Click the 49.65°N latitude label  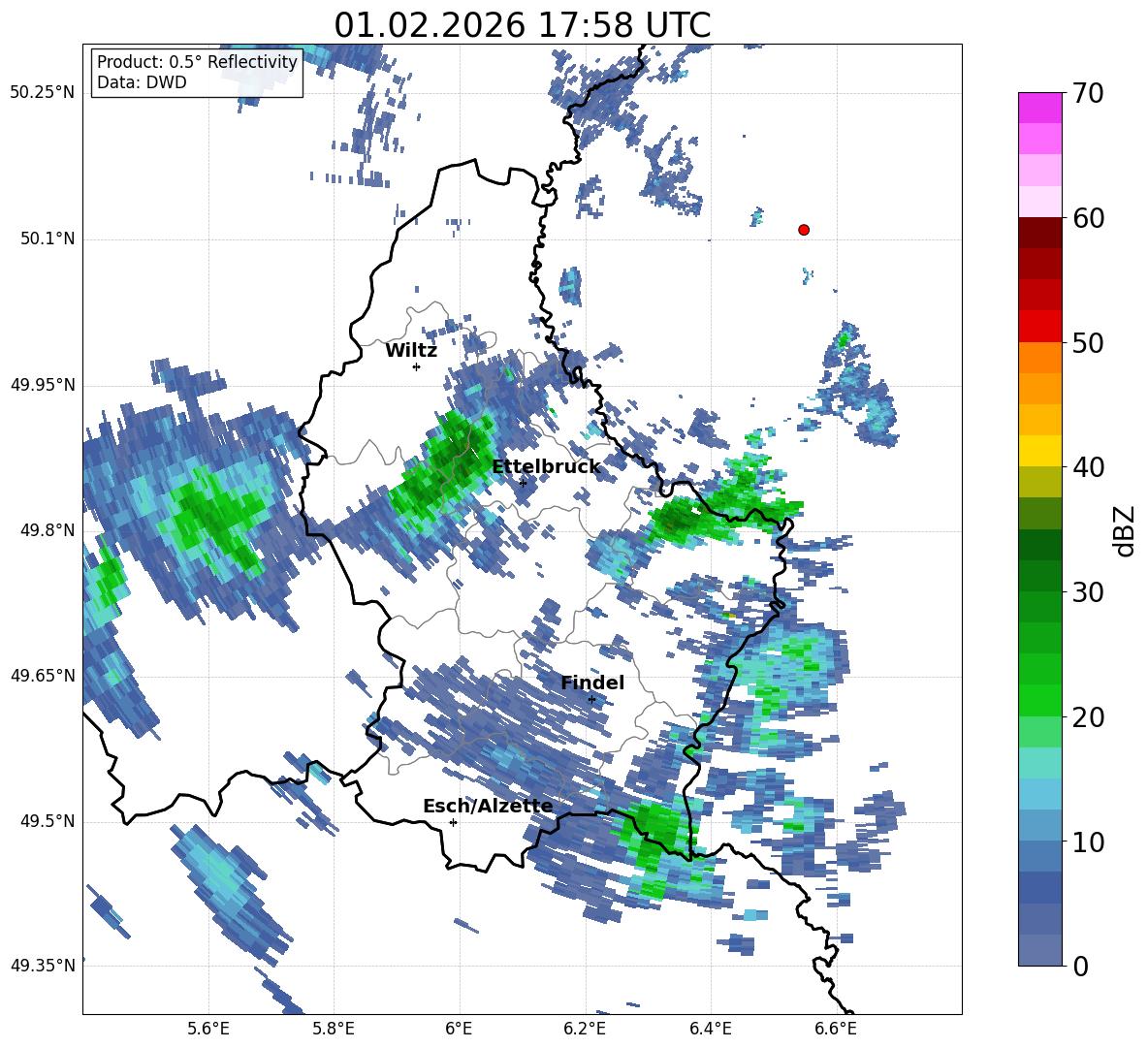43,675
